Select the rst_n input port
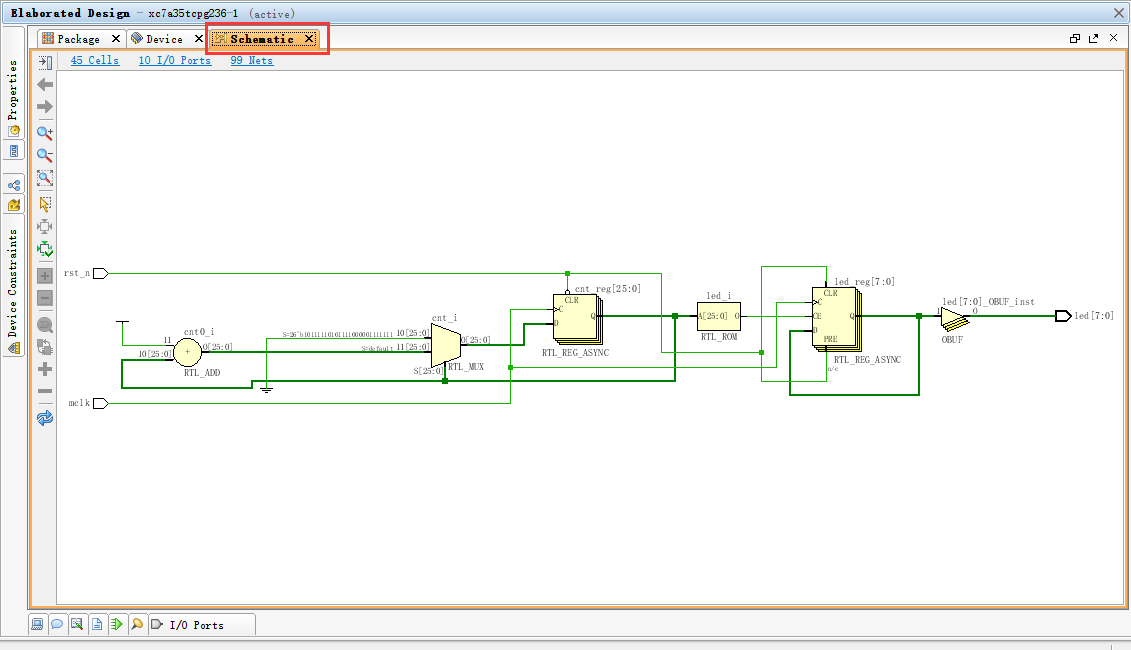Viewport: 1131px width, 650px height. pyautogui.click(x=100, y=273)
